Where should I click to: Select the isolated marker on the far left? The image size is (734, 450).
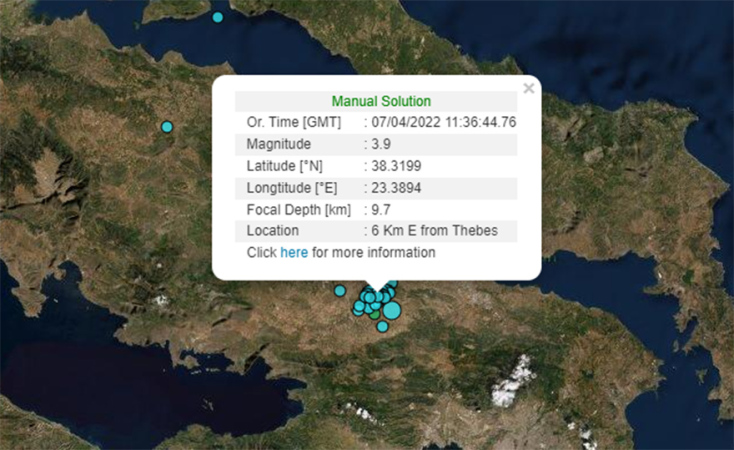click(x=167, y=126)
